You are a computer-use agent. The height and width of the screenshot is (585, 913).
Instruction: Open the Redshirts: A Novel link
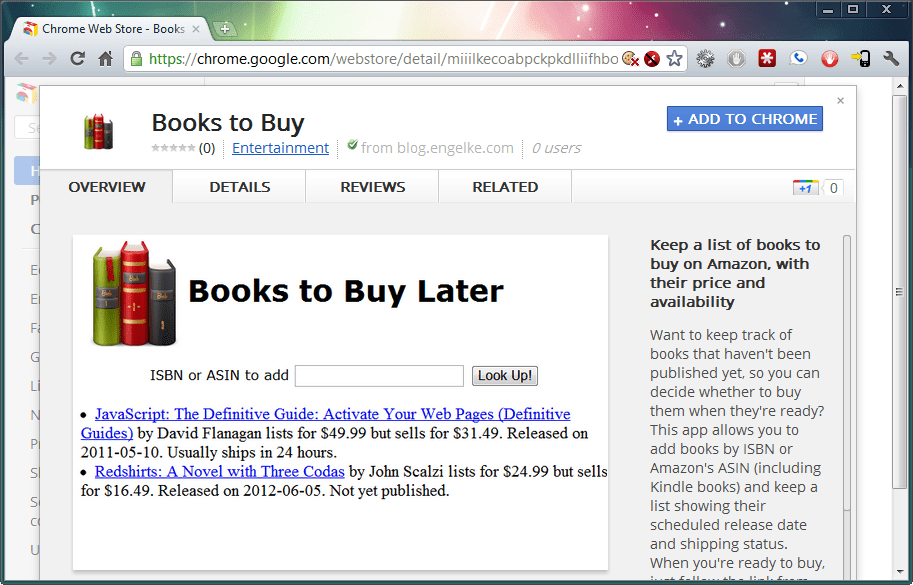219,471
